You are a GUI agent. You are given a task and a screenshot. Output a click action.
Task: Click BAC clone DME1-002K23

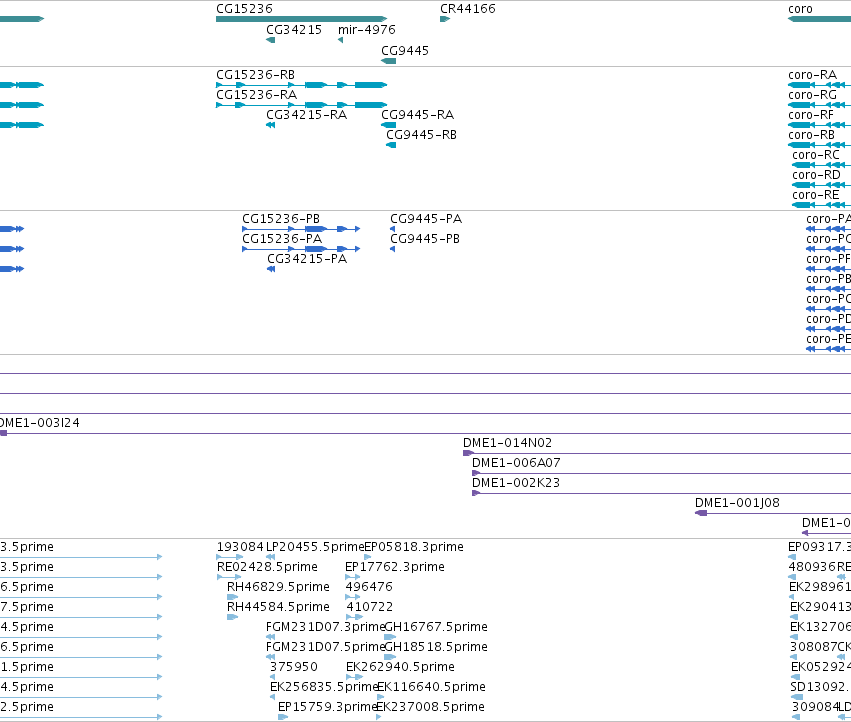click(662, 493)
